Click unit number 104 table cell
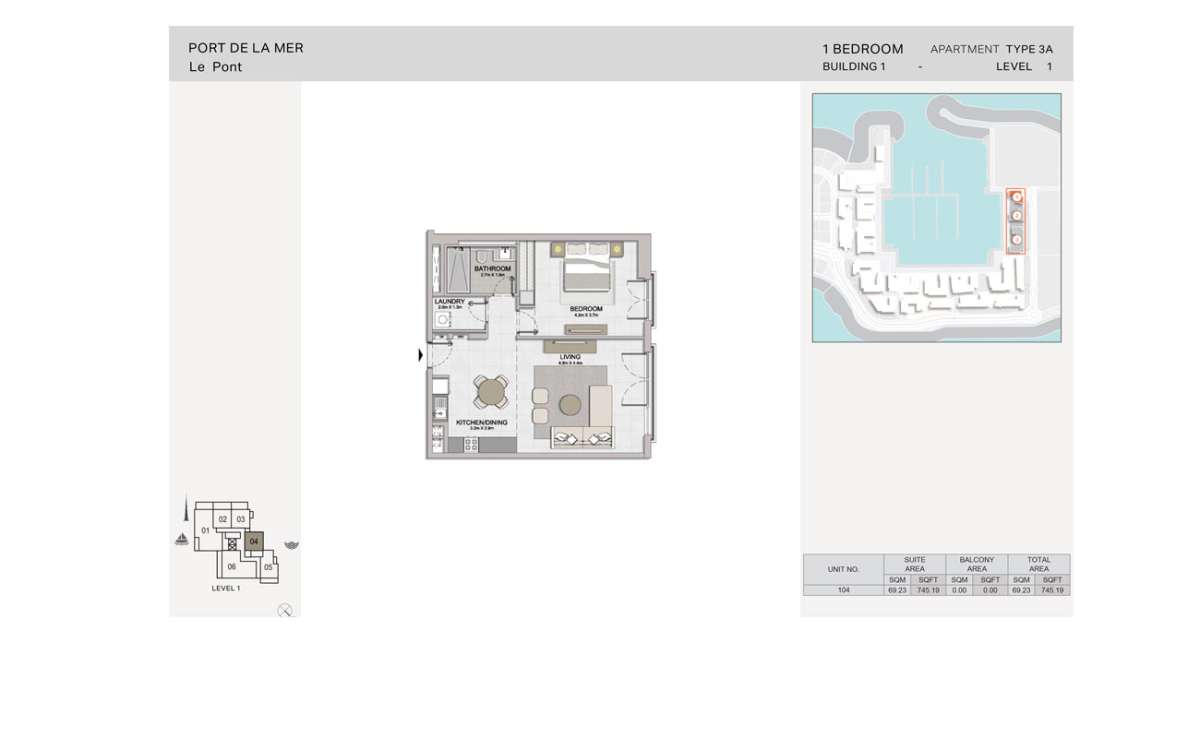1200x738 pixels. (x=843, y=591)
